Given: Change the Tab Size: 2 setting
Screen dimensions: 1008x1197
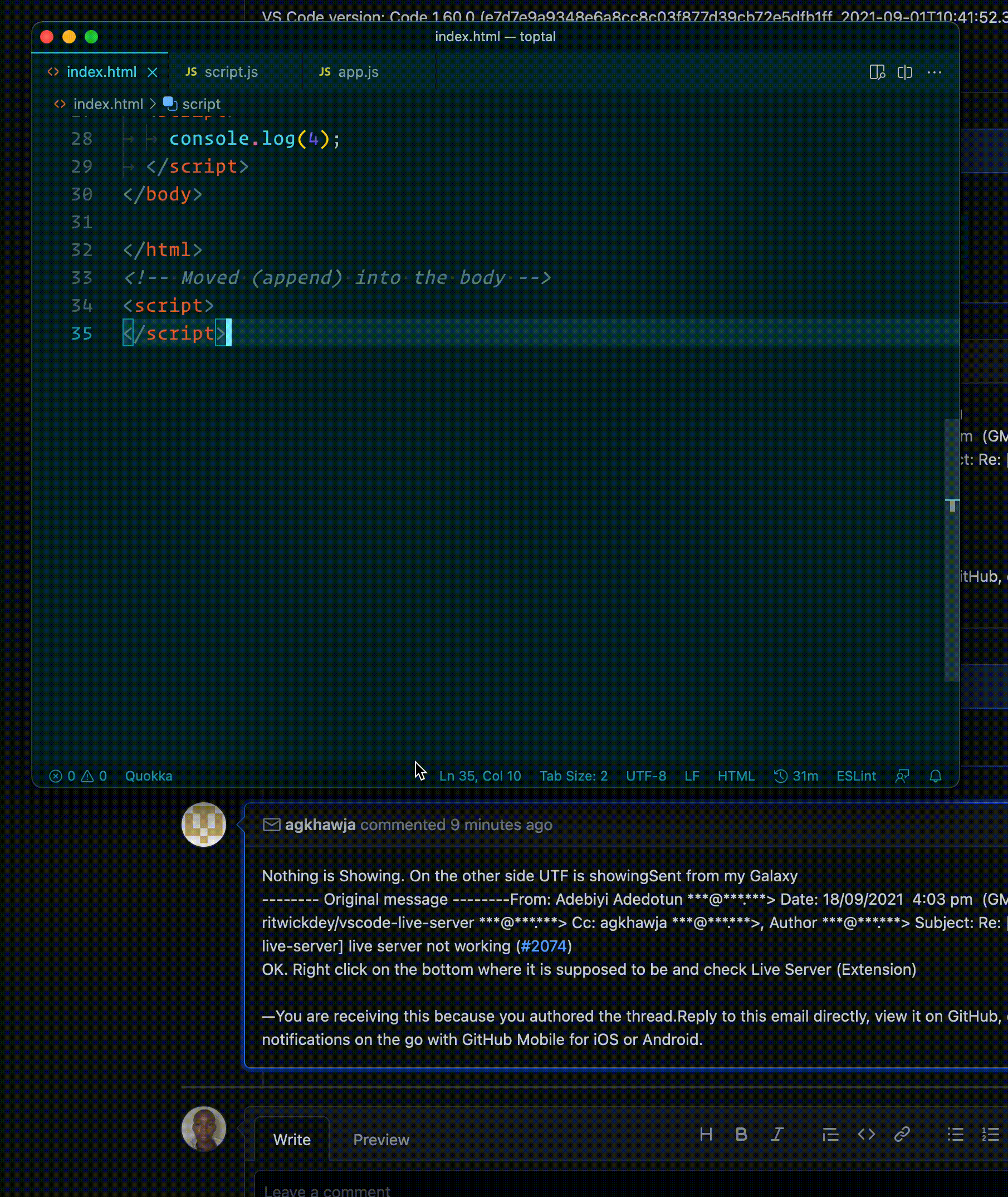Looking at the screenshot, I should pyautogui.click(x=573, y=776).
